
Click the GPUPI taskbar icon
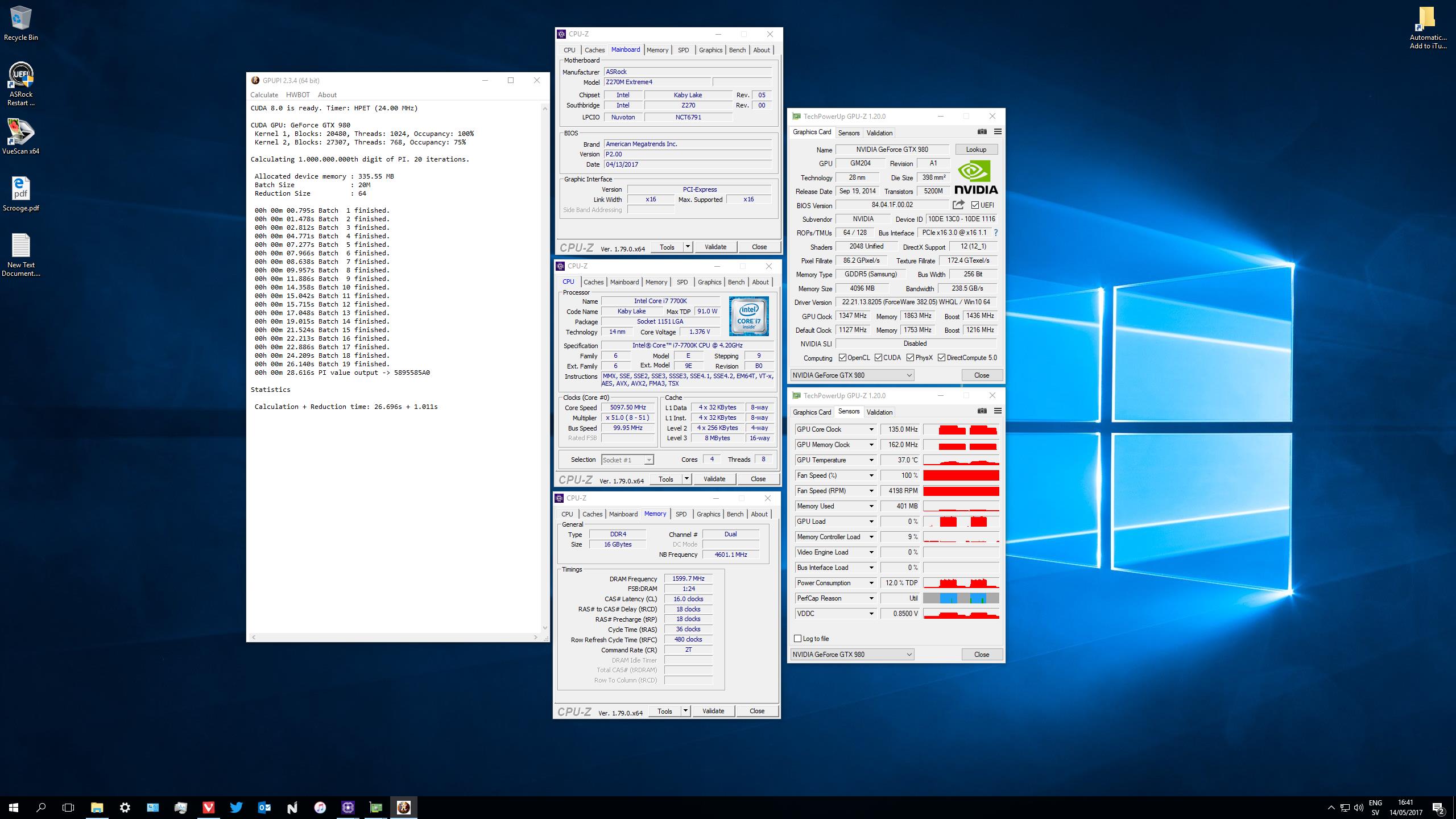click(404, 807)
